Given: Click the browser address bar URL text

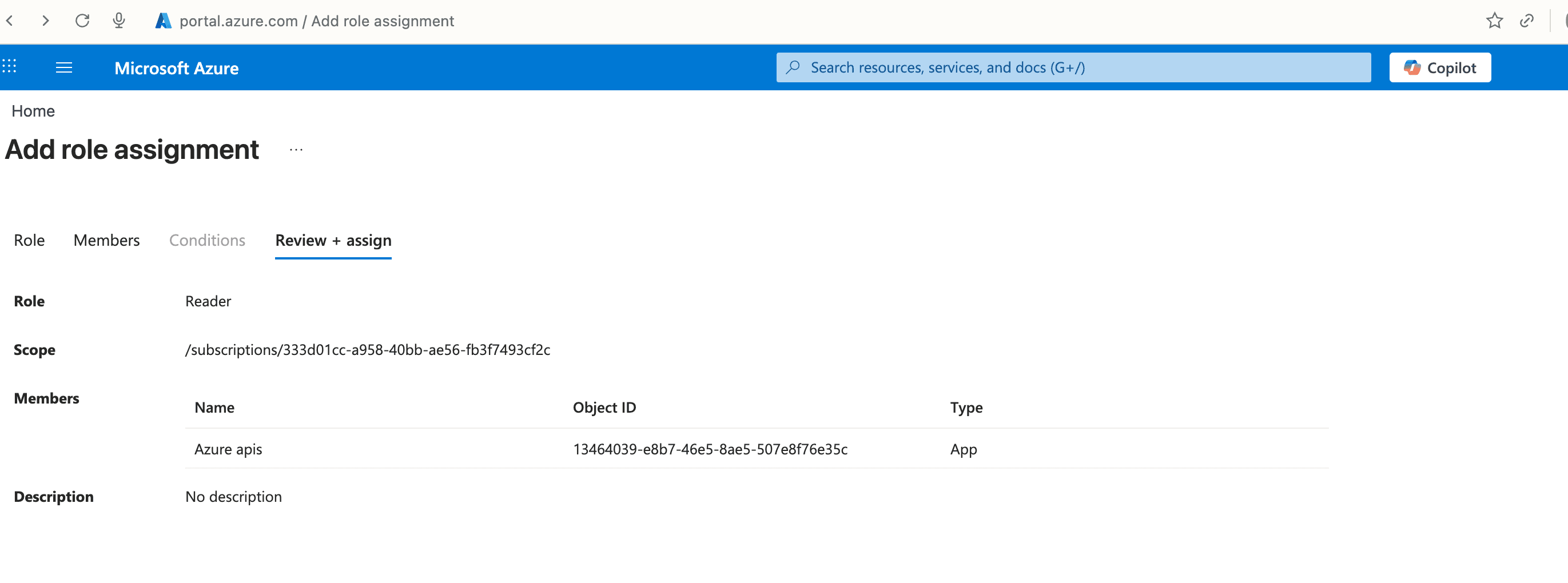Looking at the screenshot, I should coord(317,21).
